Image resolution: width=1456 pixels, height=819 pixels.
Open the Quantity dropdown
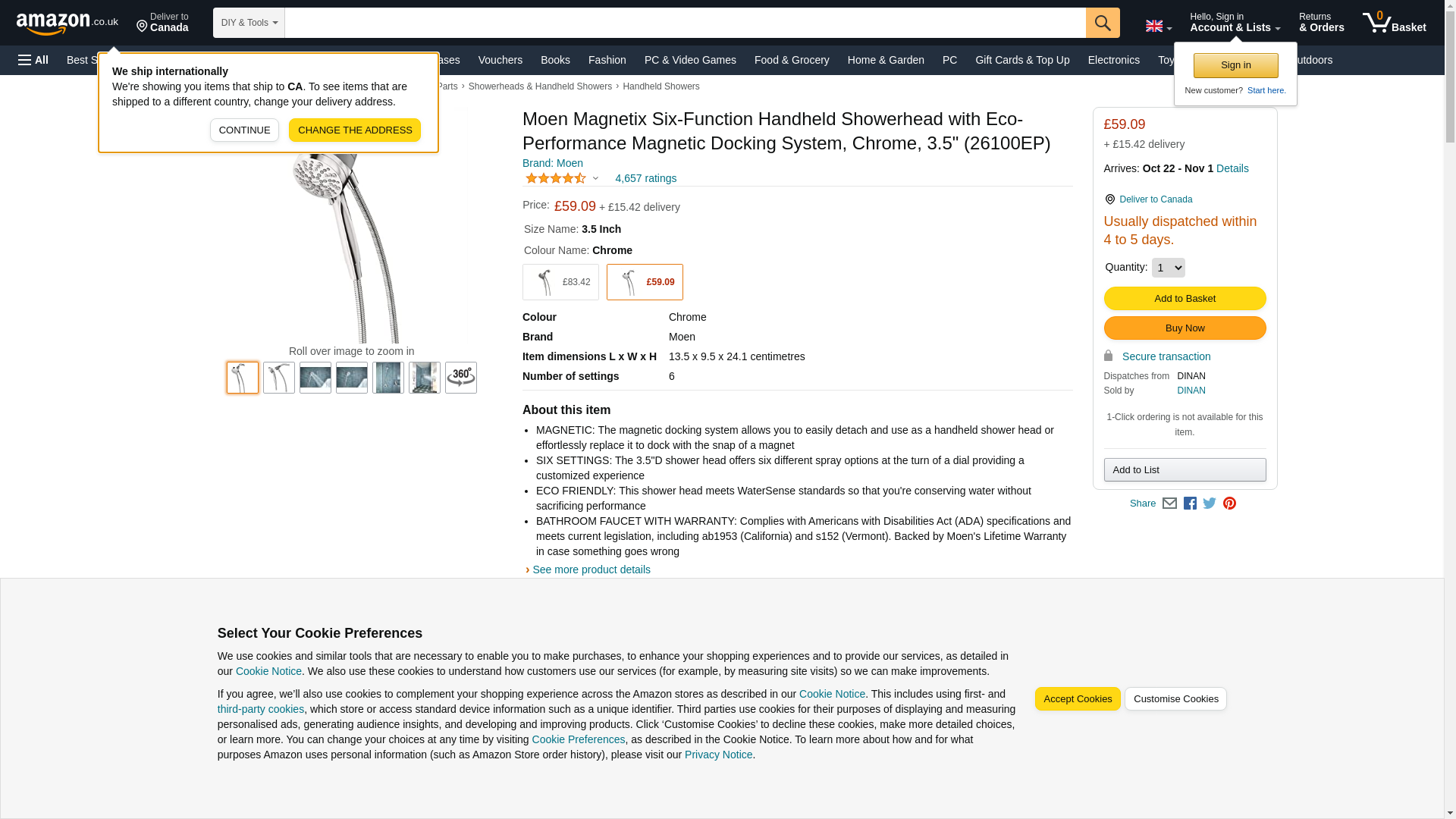(1168, 268)
